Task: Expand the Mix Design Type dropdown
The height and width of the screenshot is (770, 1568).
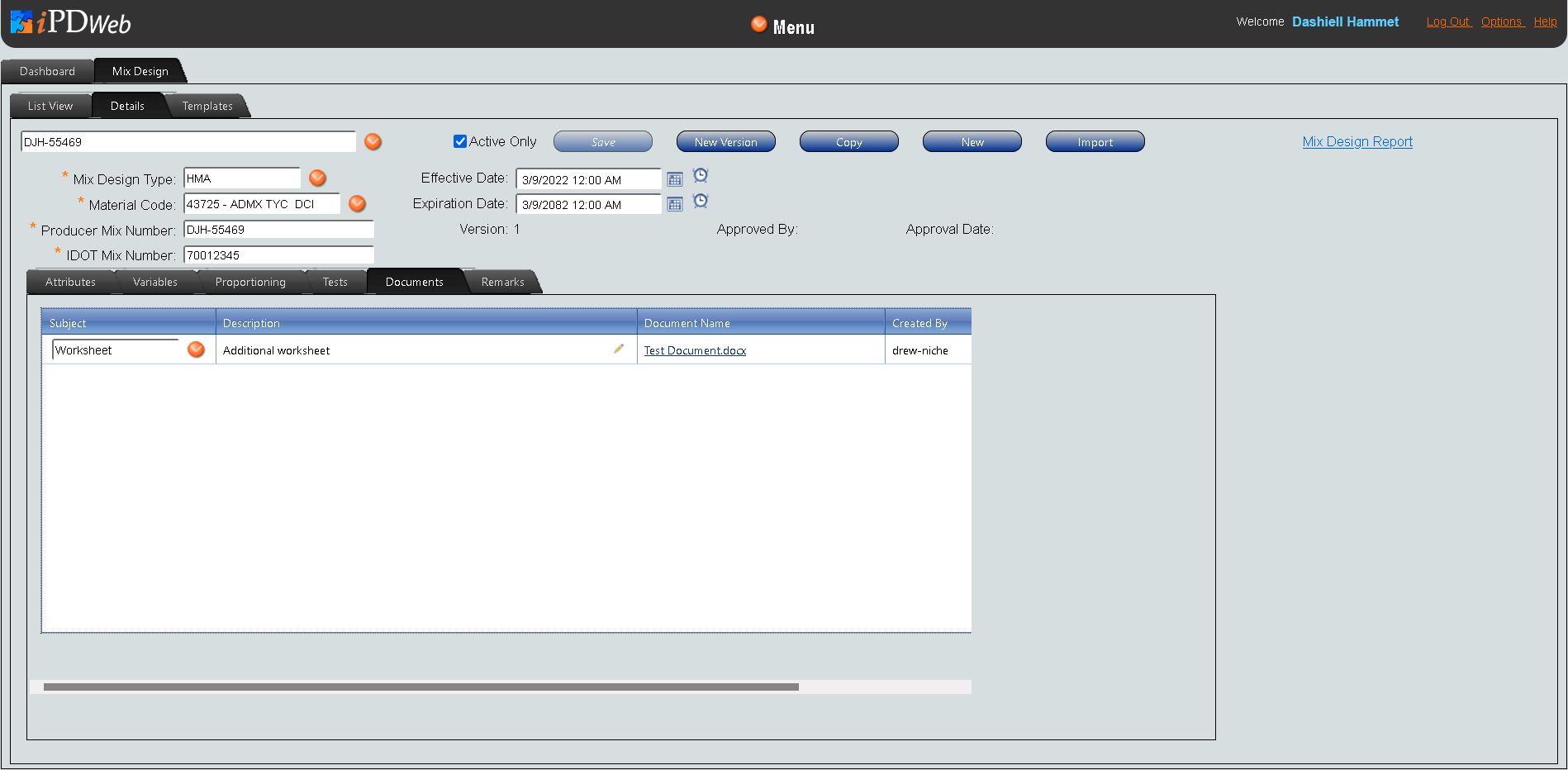Action: tap(317, 178)
